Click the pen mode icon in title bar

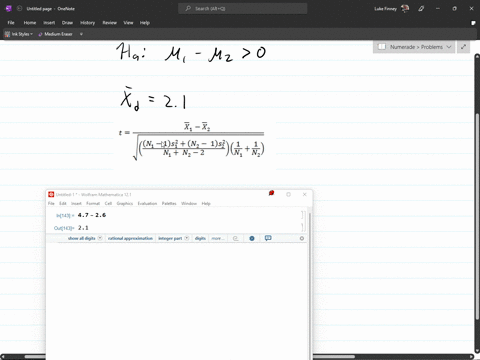tap(421, 9)
